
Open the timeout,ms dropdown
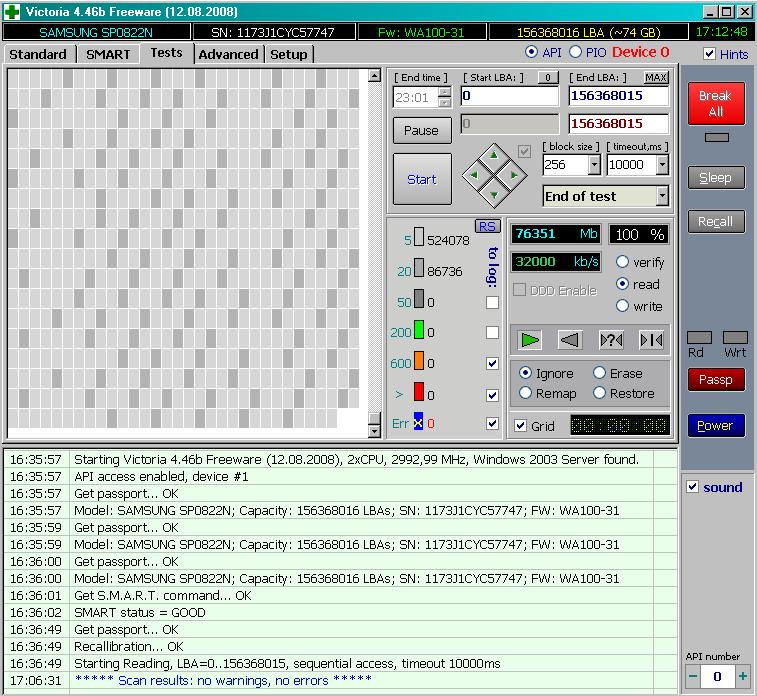tap(662, 165)
